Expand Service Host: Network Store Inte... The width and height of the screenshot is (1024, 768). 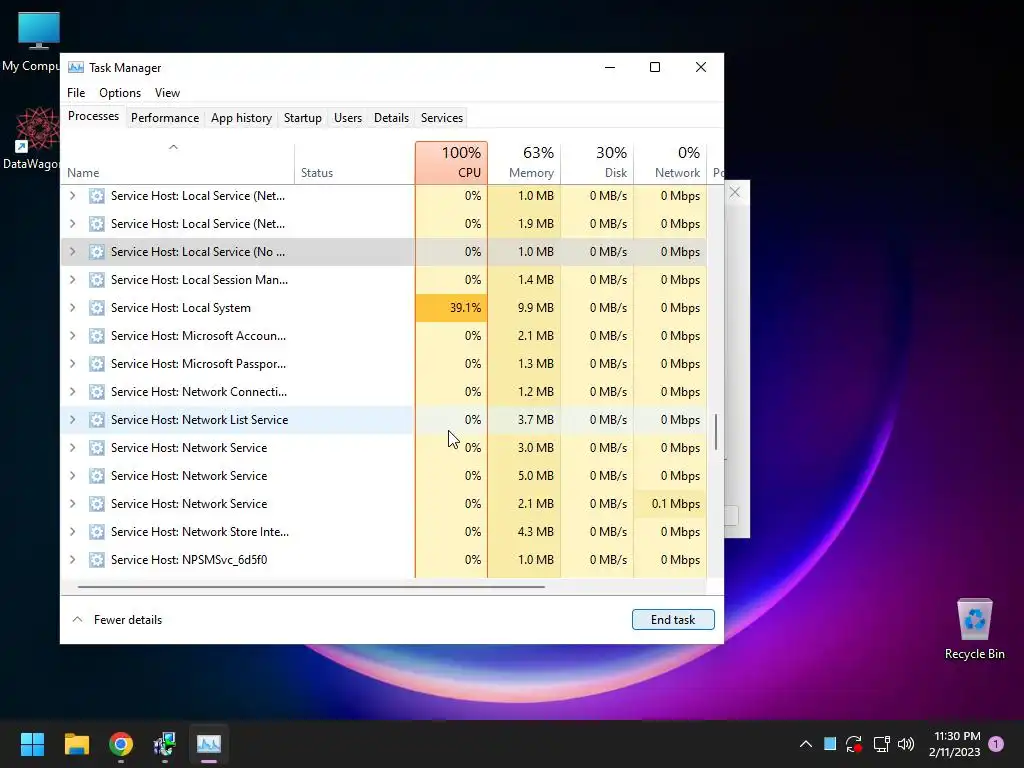(72, 532)
